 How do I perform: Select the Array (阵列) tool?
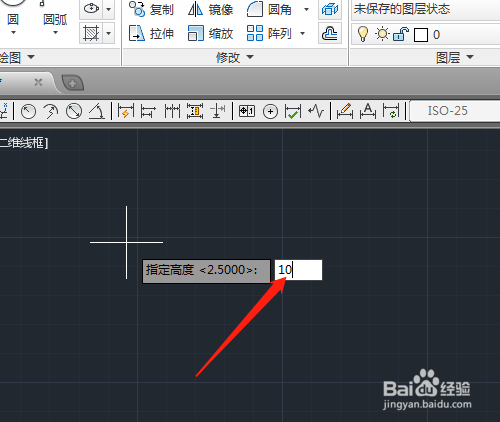[x=269, y=33]
